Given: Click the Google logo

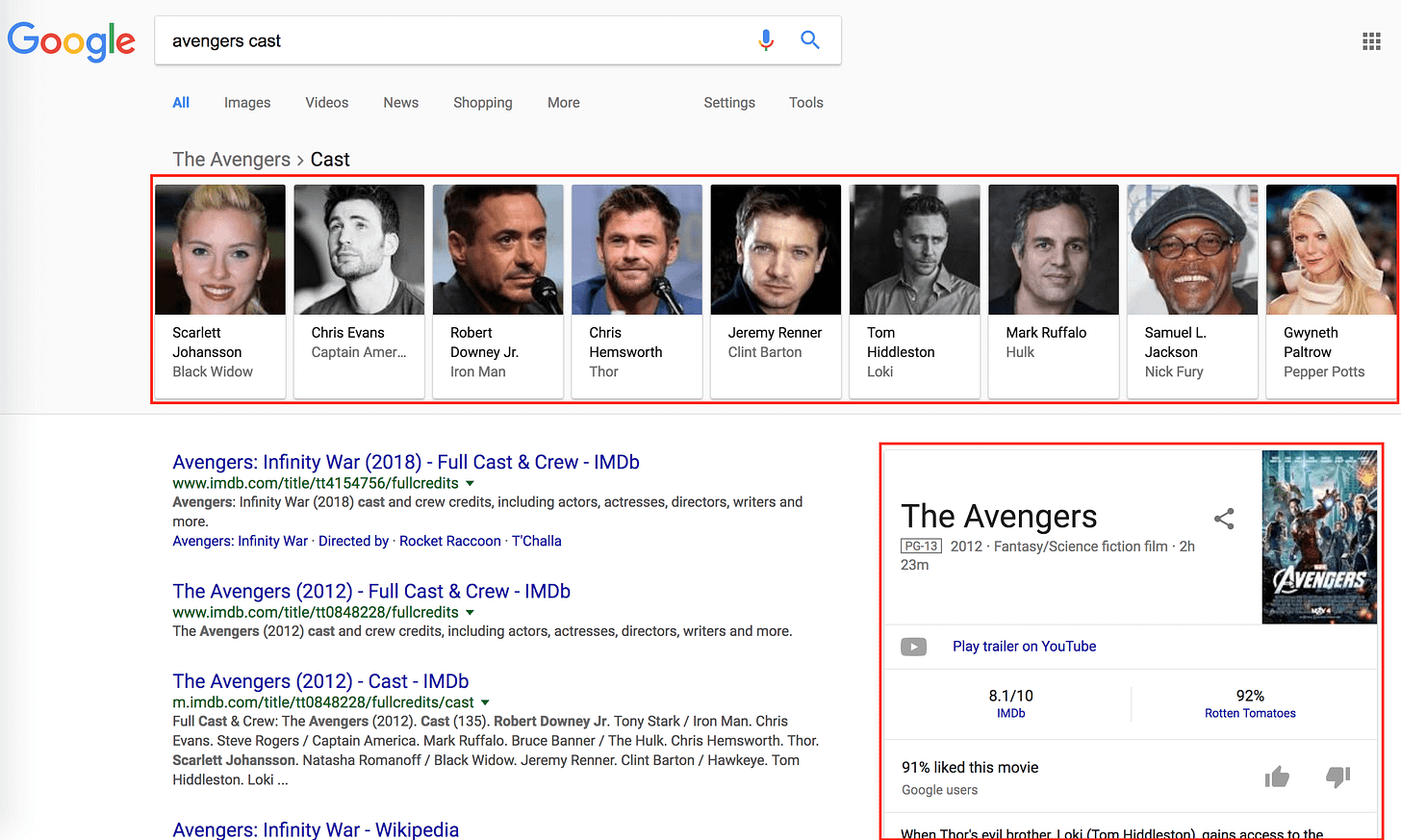Looking at the screenshot, I should 71,41.
